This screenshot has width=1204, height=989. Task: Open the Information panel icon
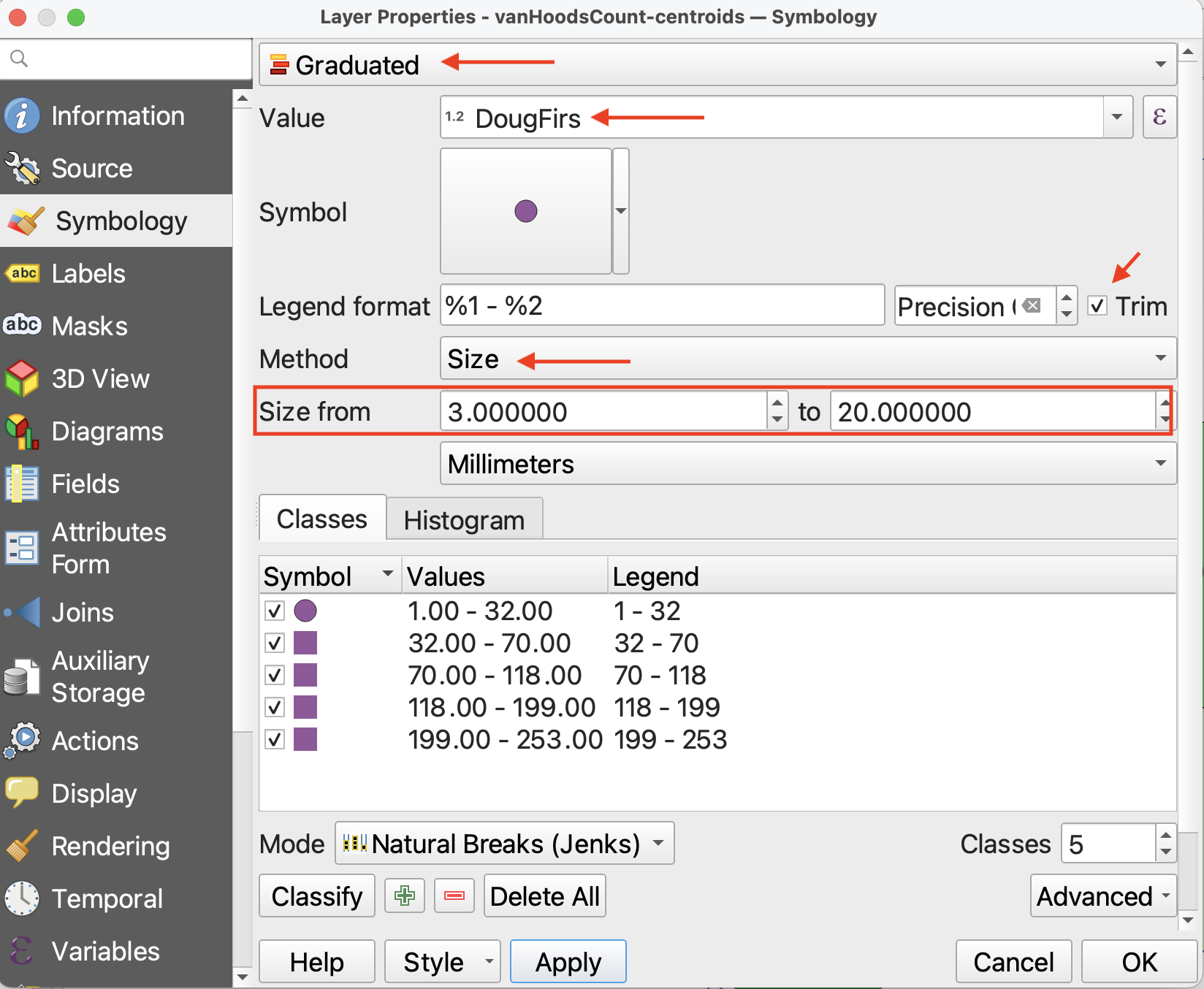22,116
